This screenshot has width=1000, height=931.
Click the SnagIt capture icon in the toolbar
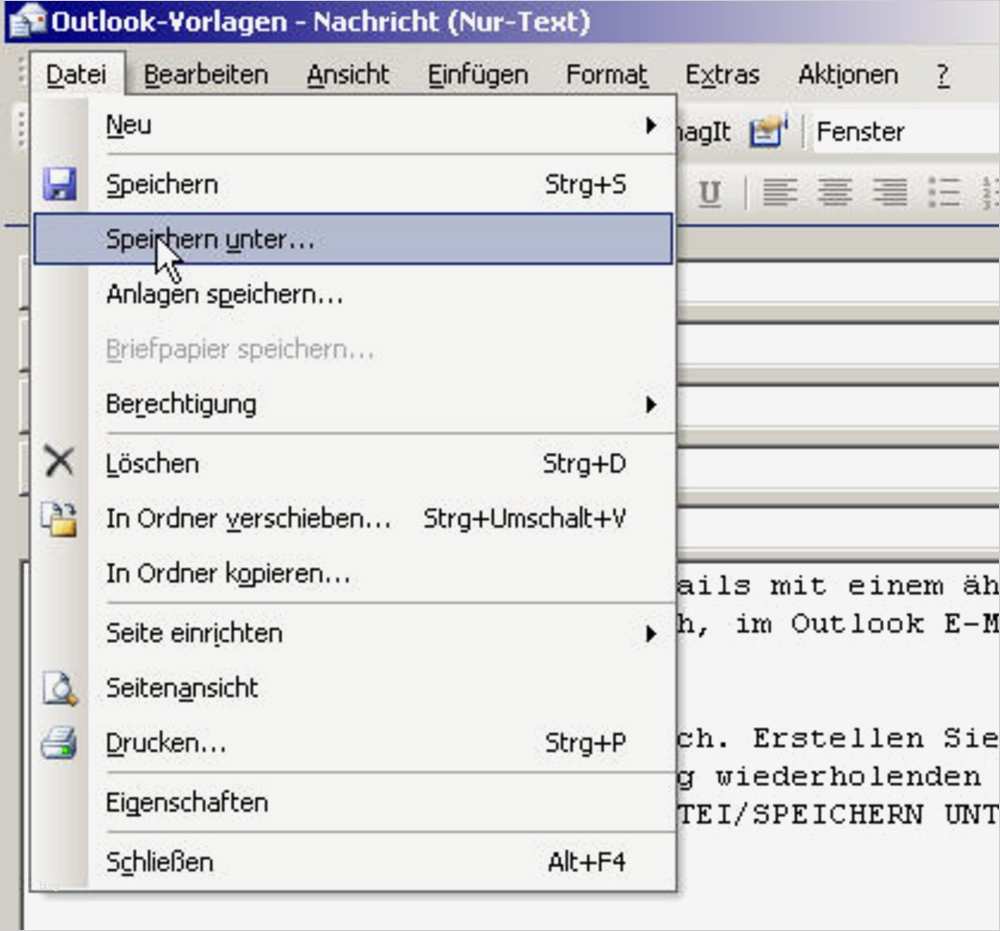click(x=766, y=130)
